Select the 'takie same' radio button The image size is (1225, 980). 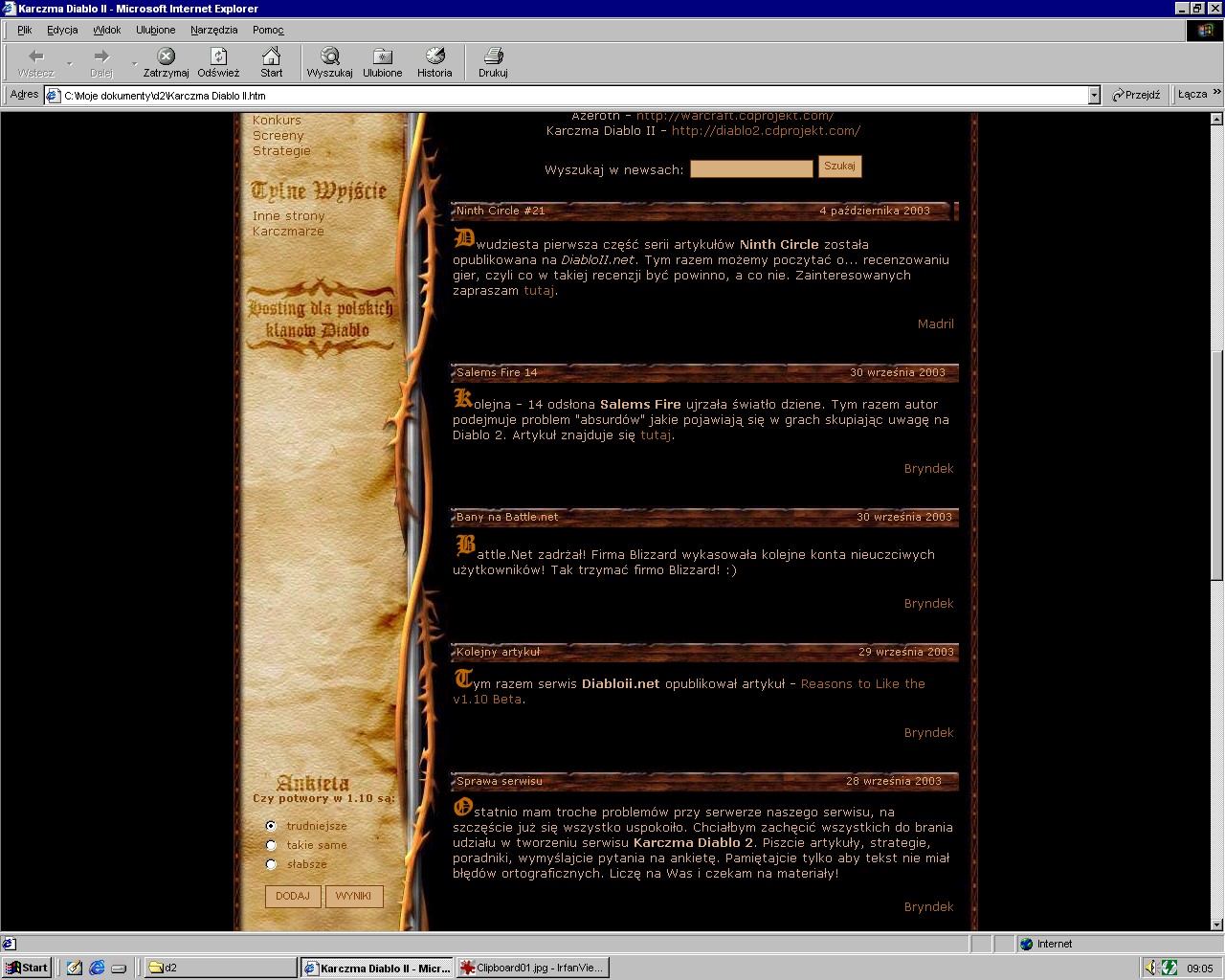coord(271,845)
